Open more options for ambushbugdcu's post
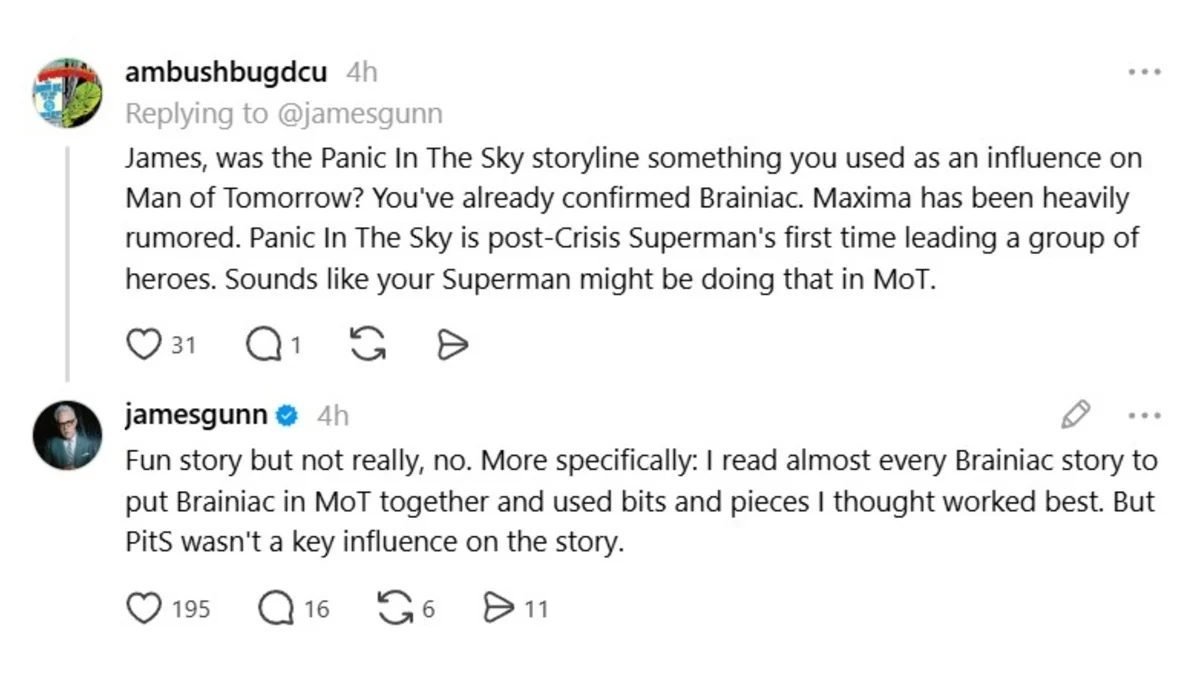Image resolution: width=1200 pixels, height=676 pixels. 1144,72
